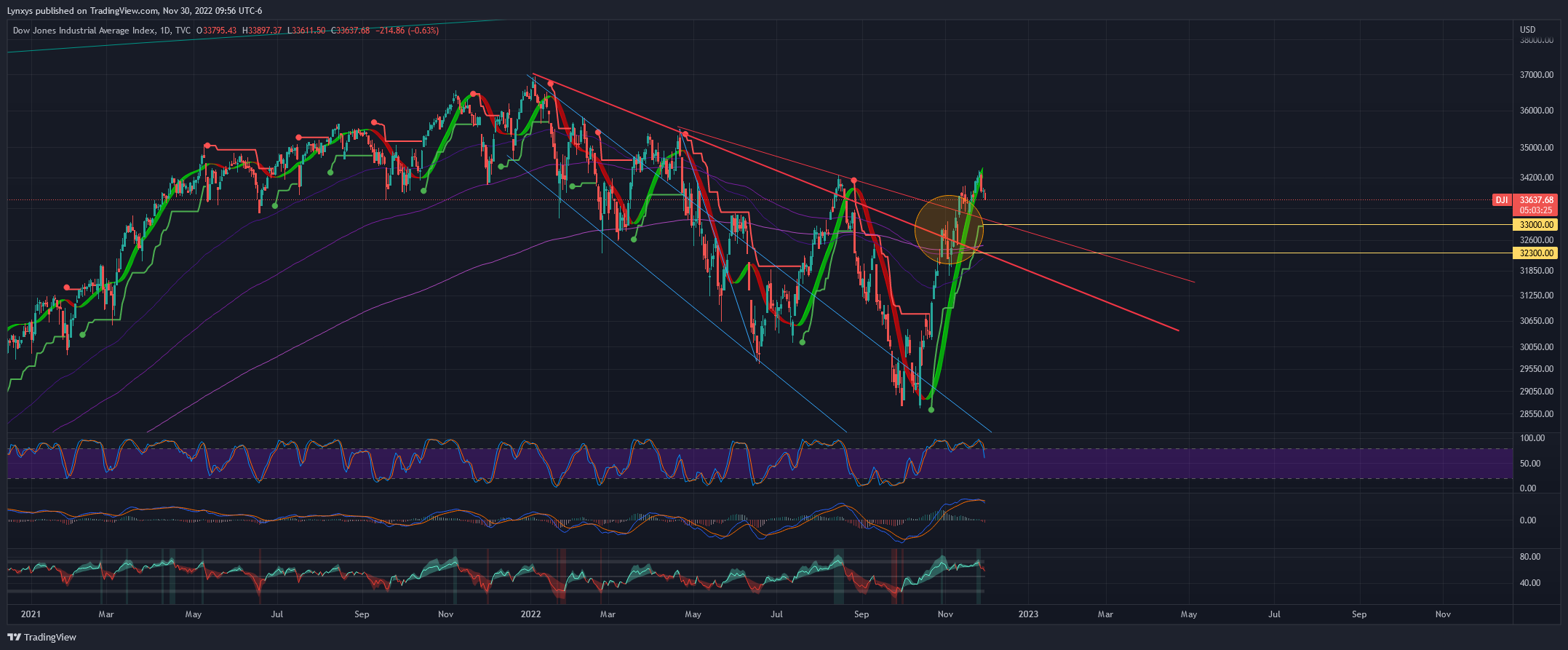This screenshot has height=650, width=1568.
Task: Click the bar countdown 05:03:25
Action: [x=1535, y=210]
